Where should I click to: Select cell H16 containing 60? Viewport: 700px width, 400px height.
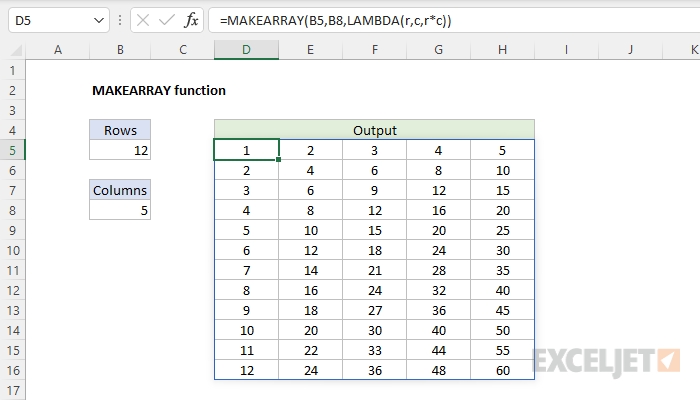[502, 370]
